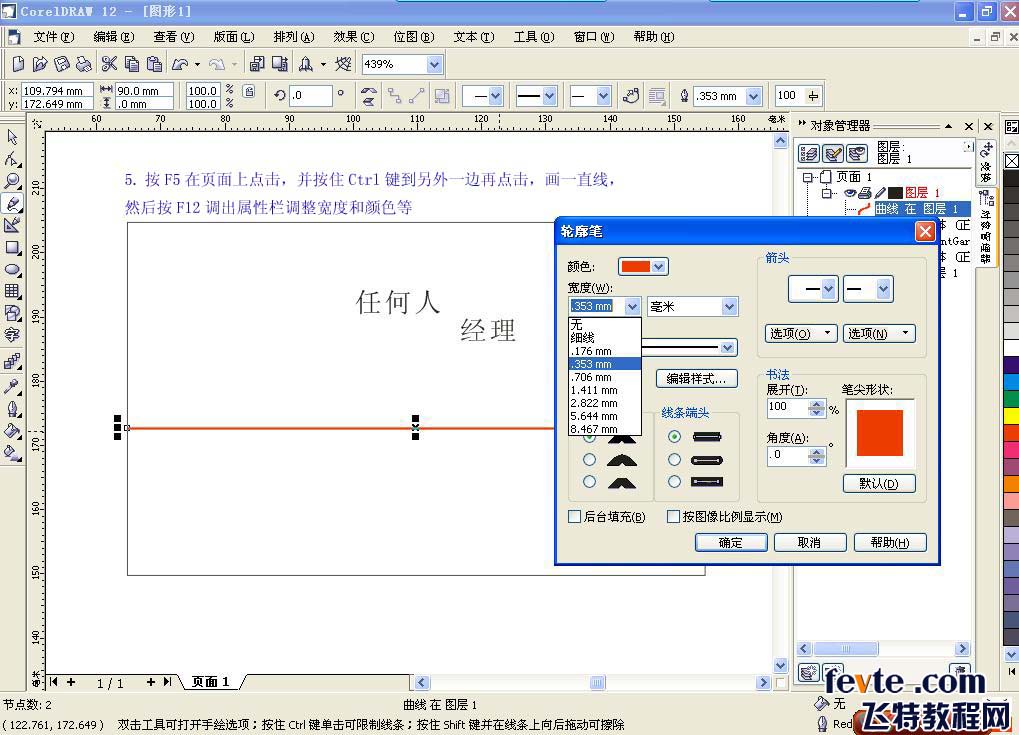Toggle the lock ratio button in property bar
The image size is (1019, 735).
coord(249,92)
